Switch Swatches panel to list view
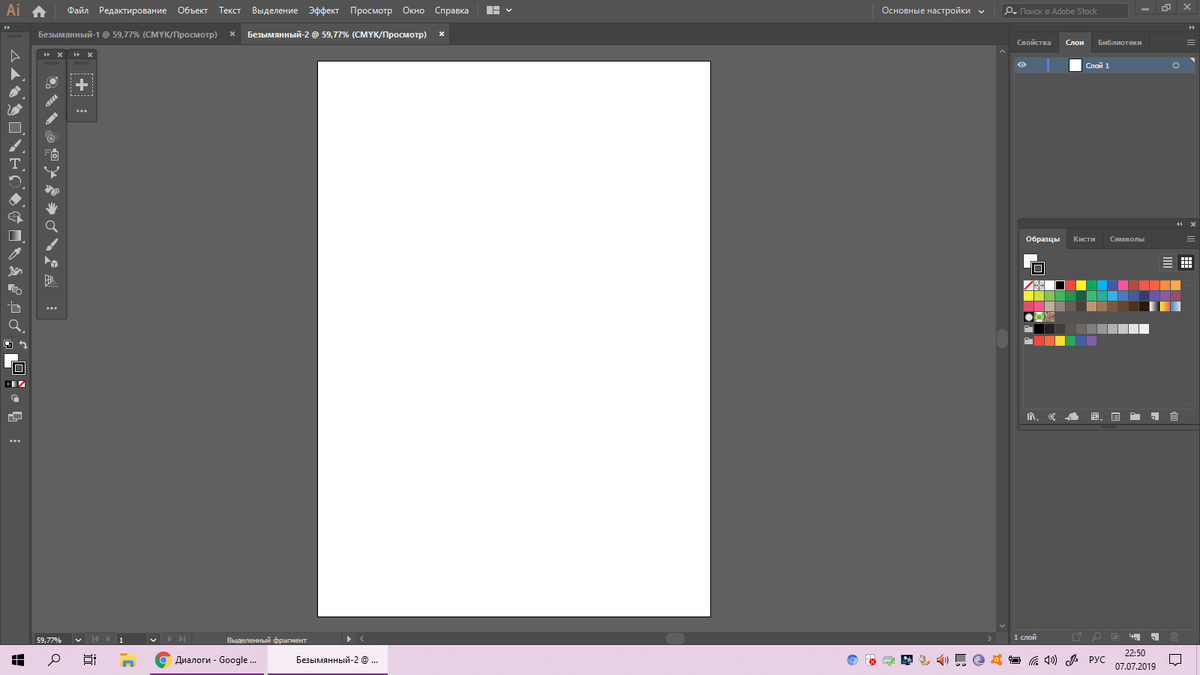 1167,263
